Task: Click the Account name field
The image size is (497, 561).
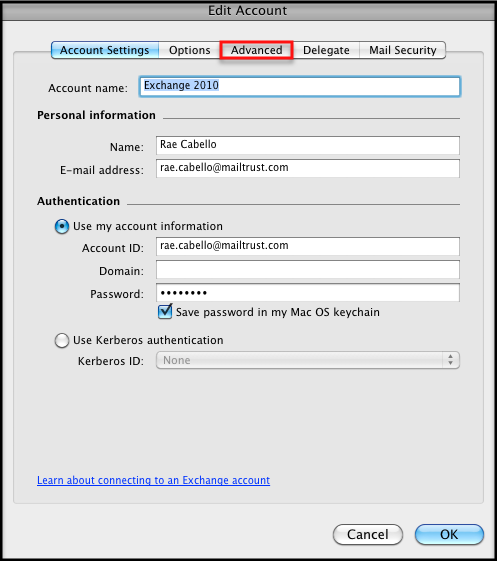Action: pyautogui.click(x=300, y=86)
